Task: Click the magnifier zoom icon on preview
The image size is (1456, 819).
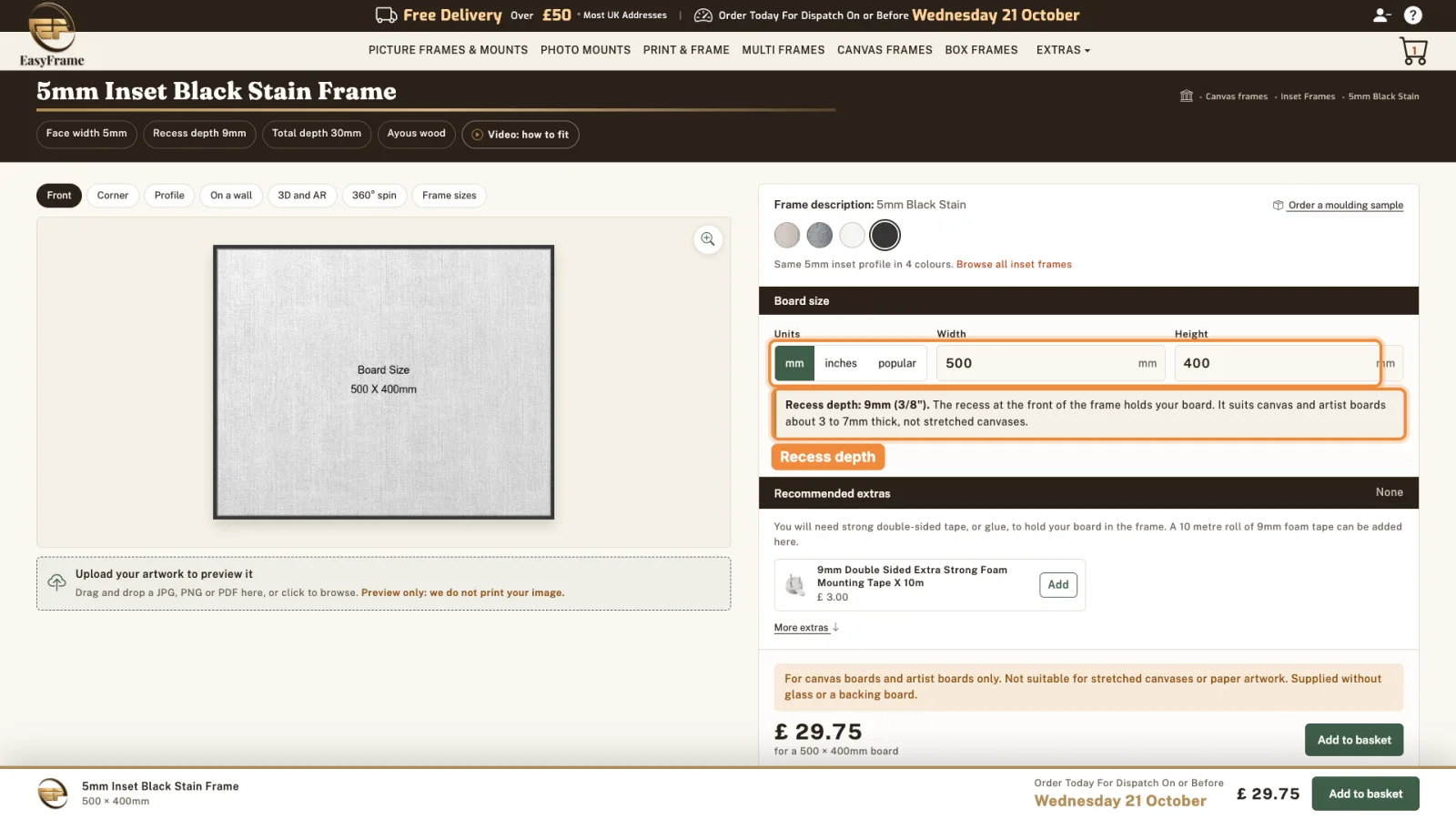Action: coord(707,239)
